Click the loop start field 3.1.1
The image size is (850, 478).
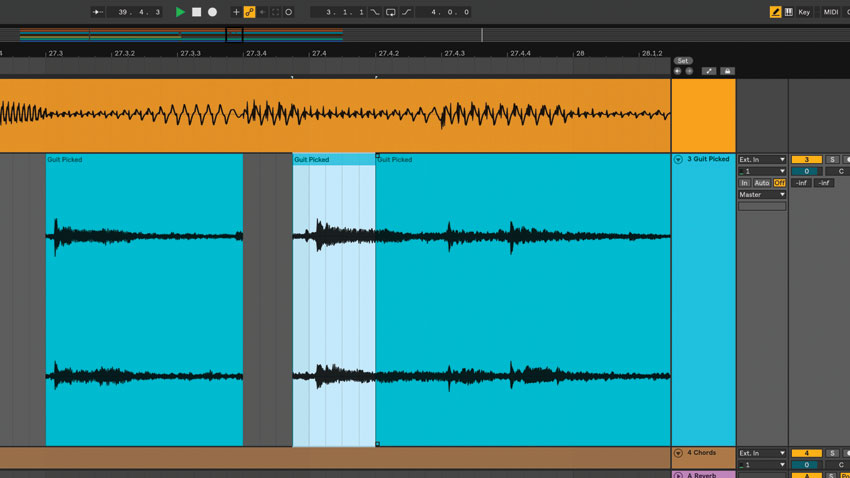[339, 12]
